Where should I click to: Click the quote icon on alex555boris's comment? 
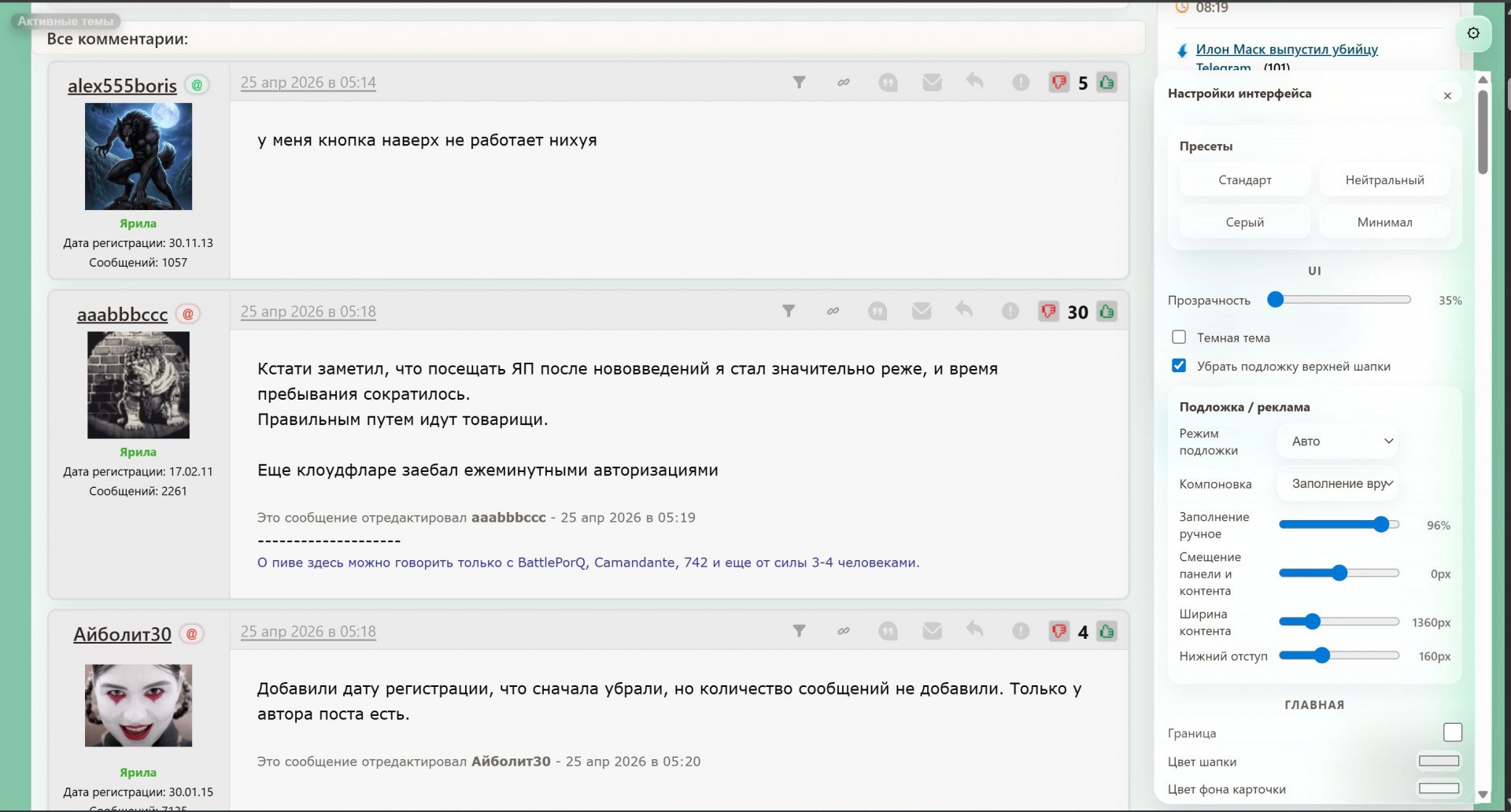(x=888, y=83)
